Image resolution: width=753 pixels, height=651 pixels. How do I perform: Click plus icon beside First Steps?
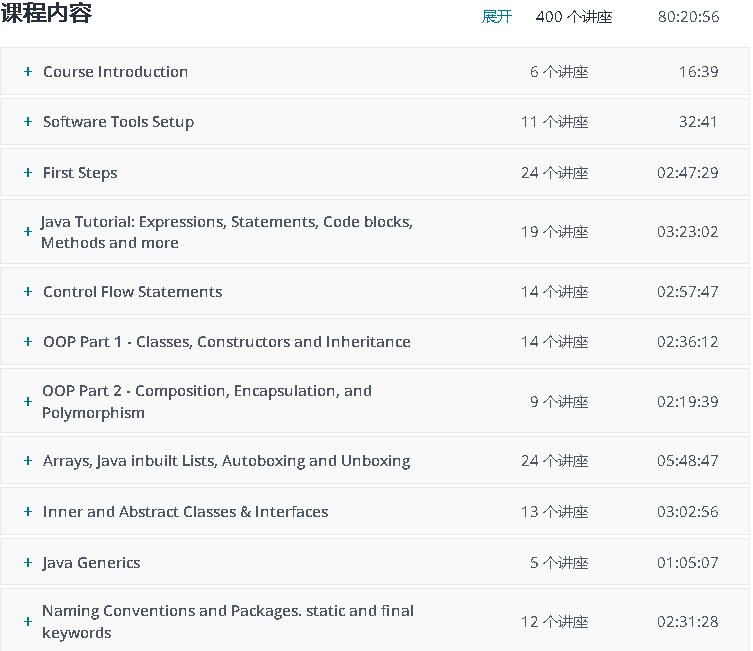tap(28, 173)
